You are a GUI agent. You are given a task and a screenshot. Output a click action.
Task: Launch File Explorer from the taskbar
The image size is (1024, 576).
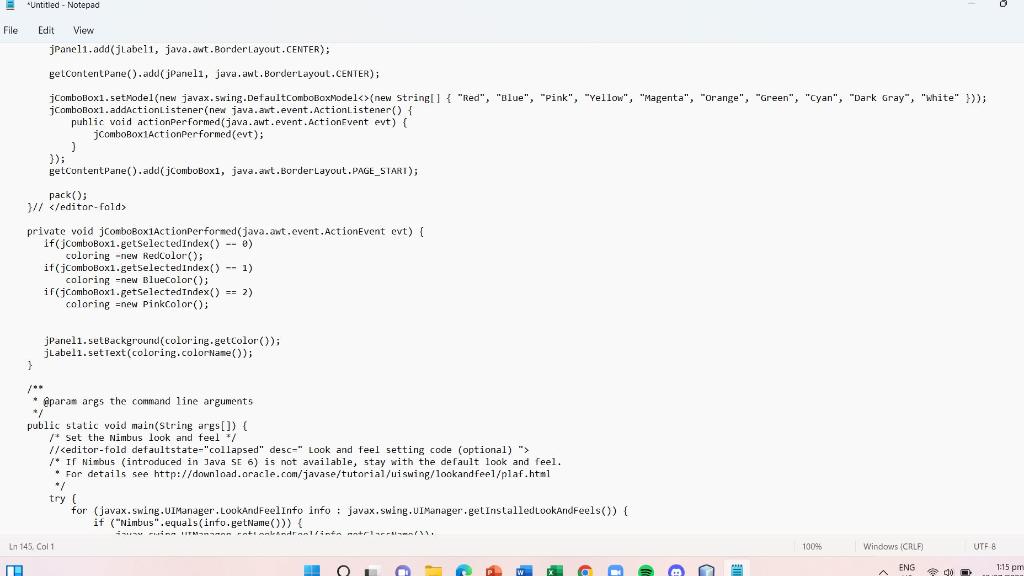tap(433, 569)
